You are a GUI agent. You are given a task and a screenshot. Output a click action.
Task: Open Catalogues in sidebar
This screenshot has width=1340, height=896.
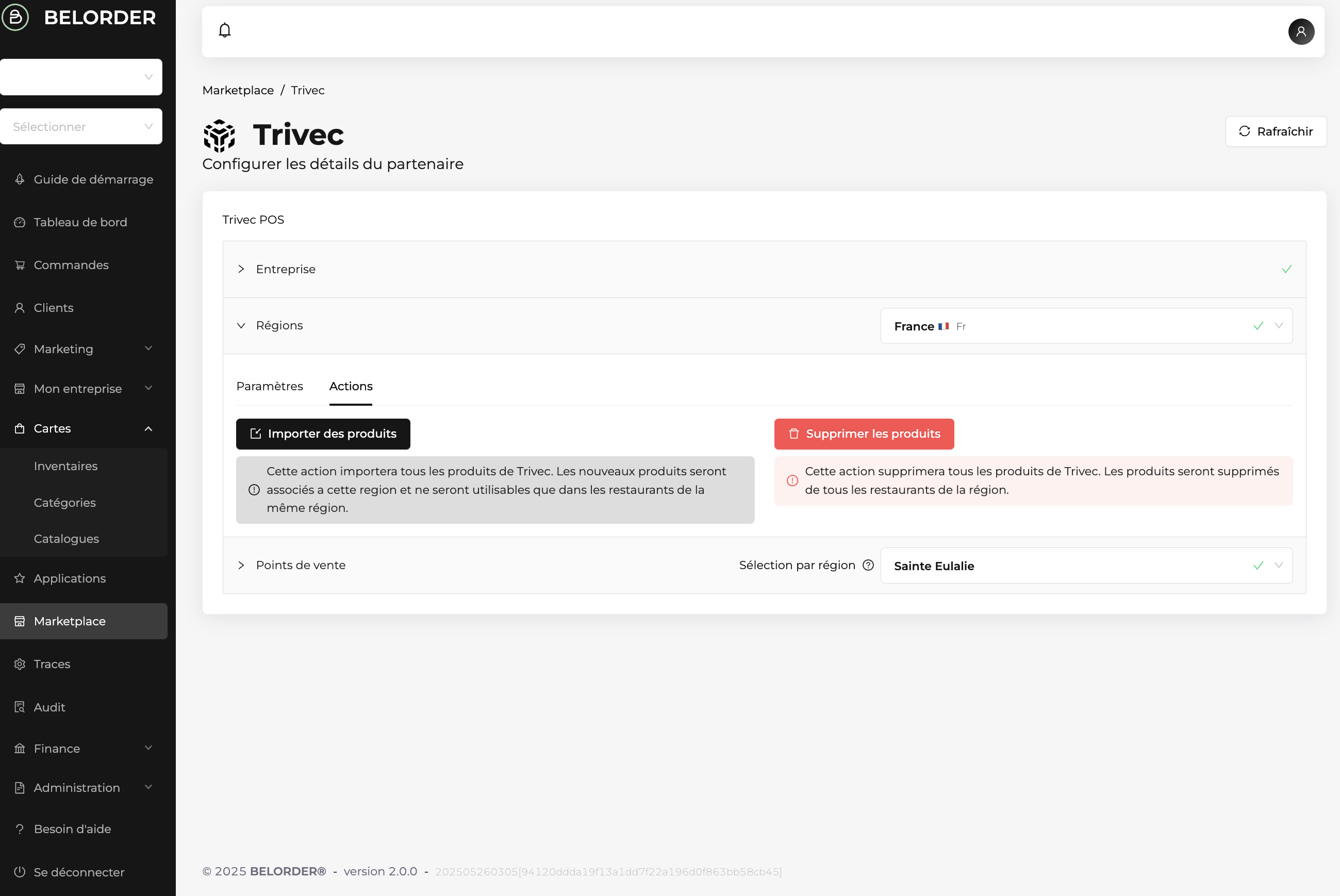click(67, 539)
